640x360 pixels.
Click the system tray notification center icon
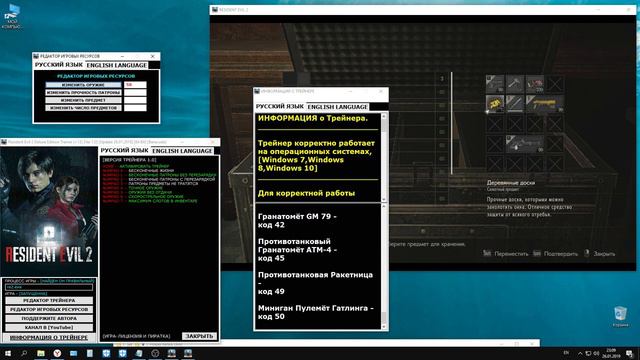[630, 353]
